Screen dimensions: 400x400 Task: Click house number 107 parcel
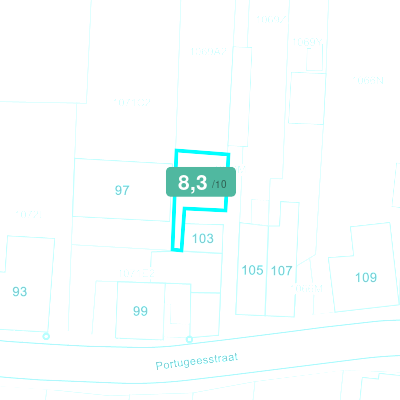point(282,271)
